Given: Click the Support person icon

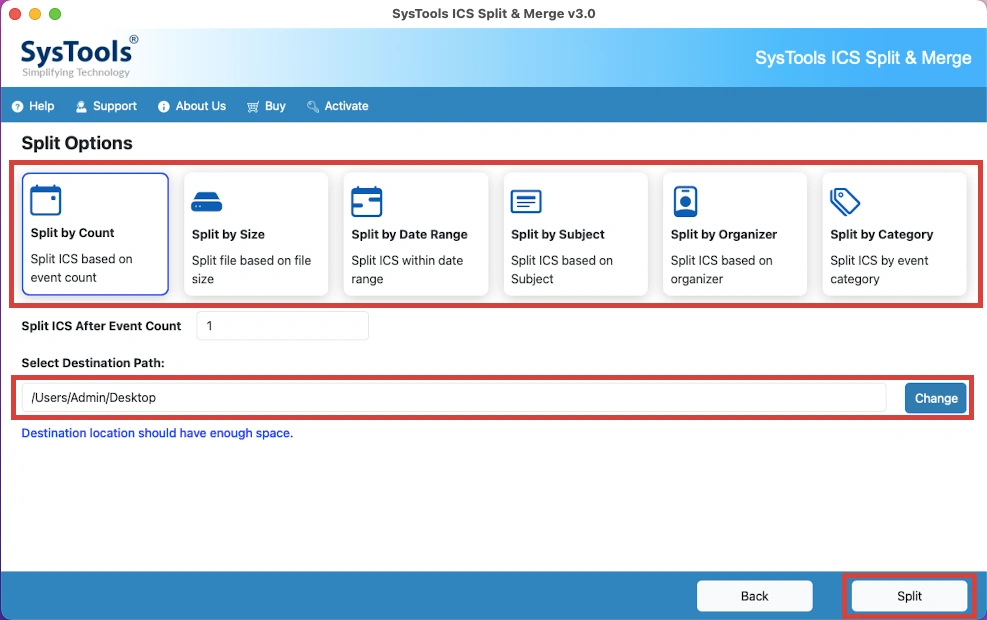Looking at the screenshot, I should (x=81, y=106).
